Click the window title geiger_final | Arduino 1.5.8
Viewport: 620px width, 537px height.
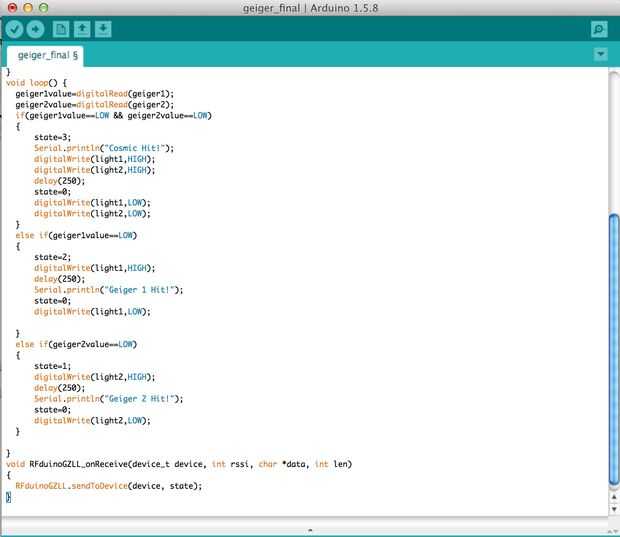[310, 8]
